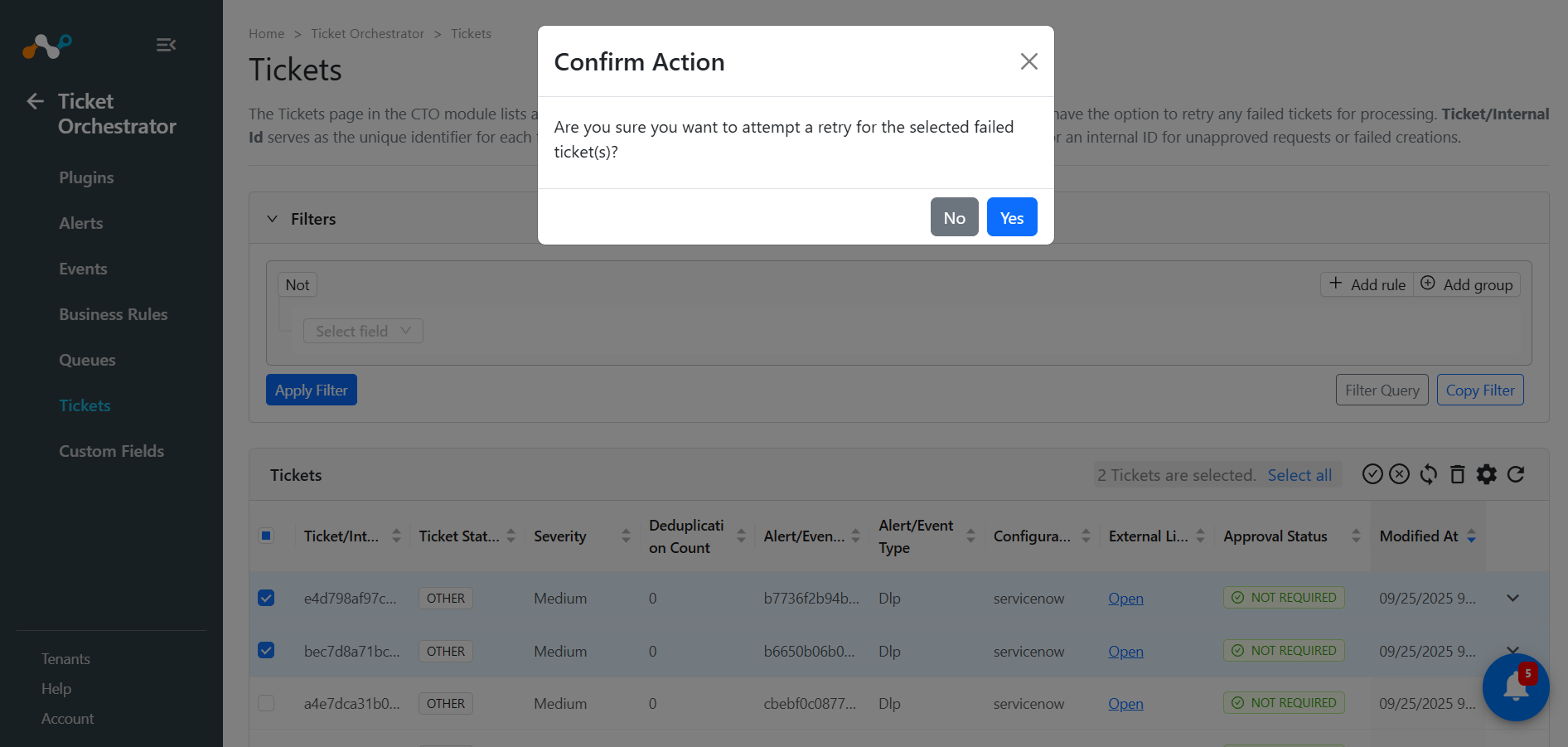The image size is (1568, 747).
Task: Open Custom Fields in the sidebar
Action: [111, 451]
